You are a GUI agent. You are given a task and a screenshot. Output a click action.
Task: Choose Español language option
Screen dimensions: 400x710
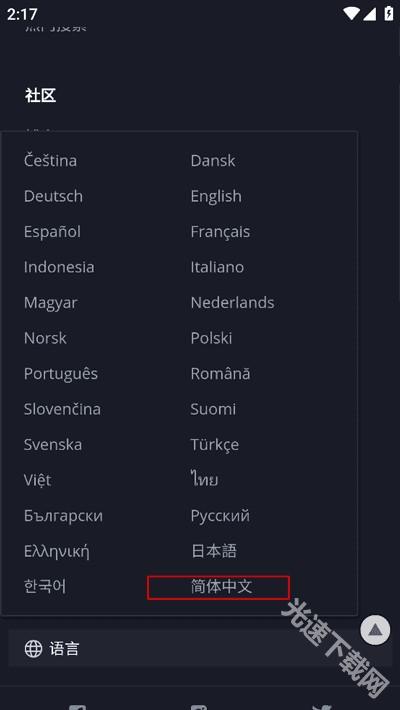coord(52,232)
